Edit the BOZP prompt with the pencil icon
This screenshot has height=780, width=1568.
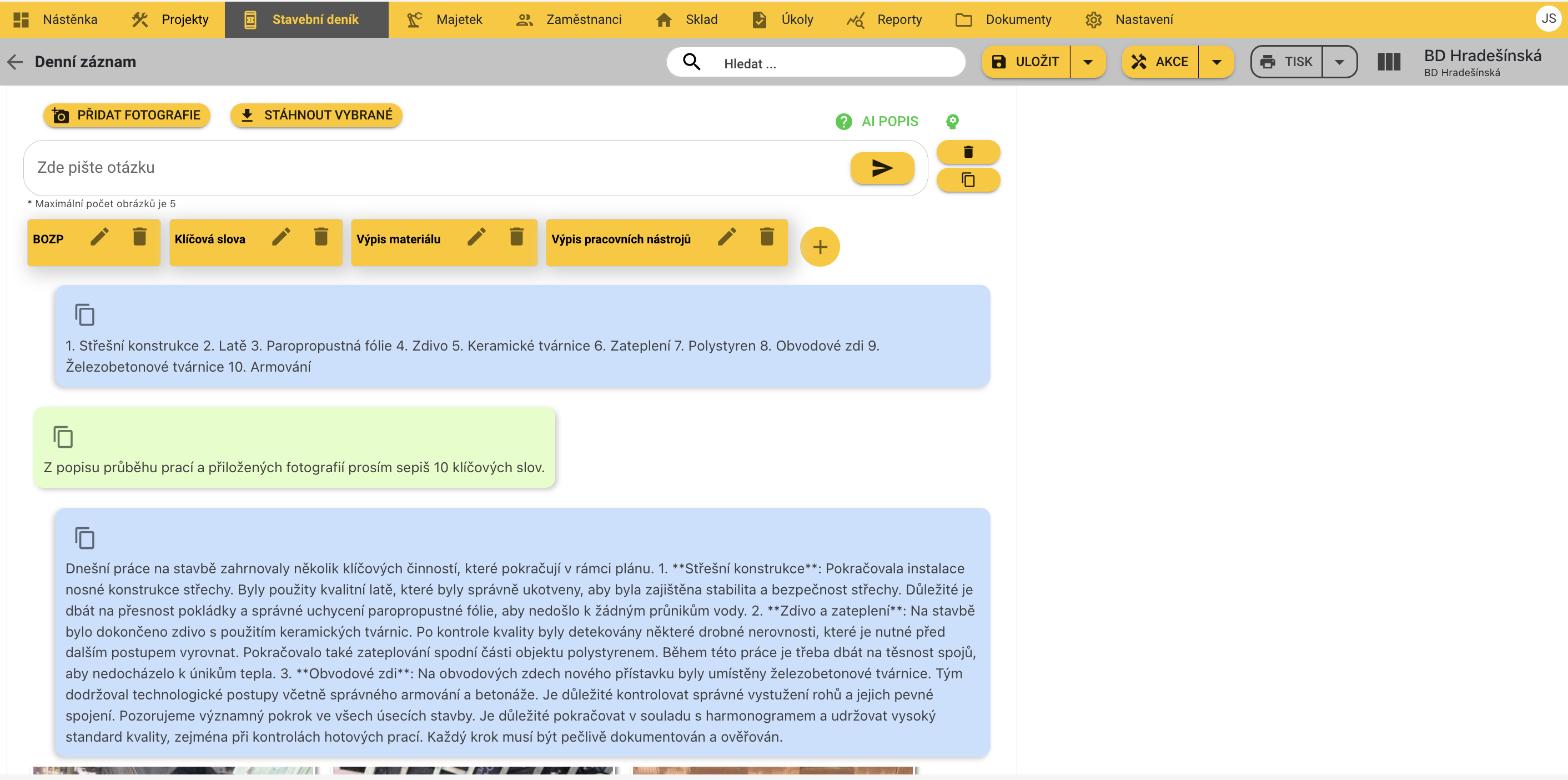pos(100,237)
